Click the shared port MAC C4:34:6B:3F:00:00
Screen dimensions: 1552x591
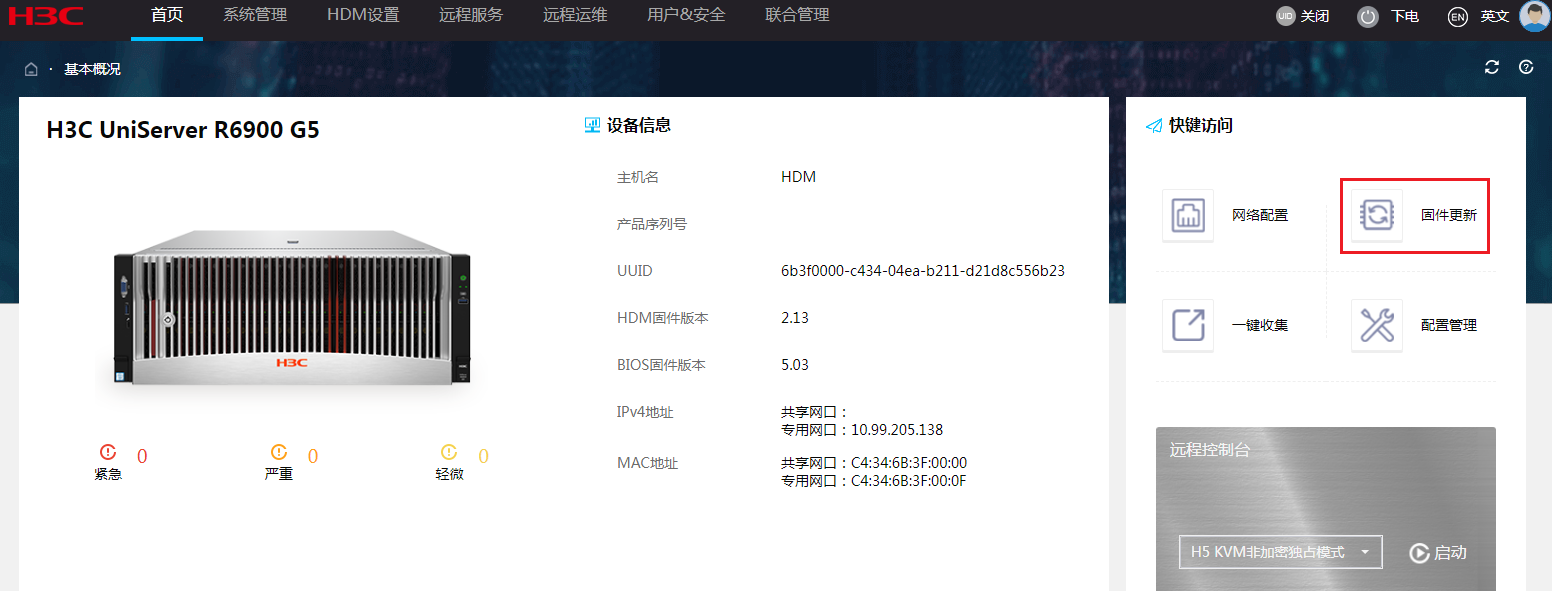(909, 463)
